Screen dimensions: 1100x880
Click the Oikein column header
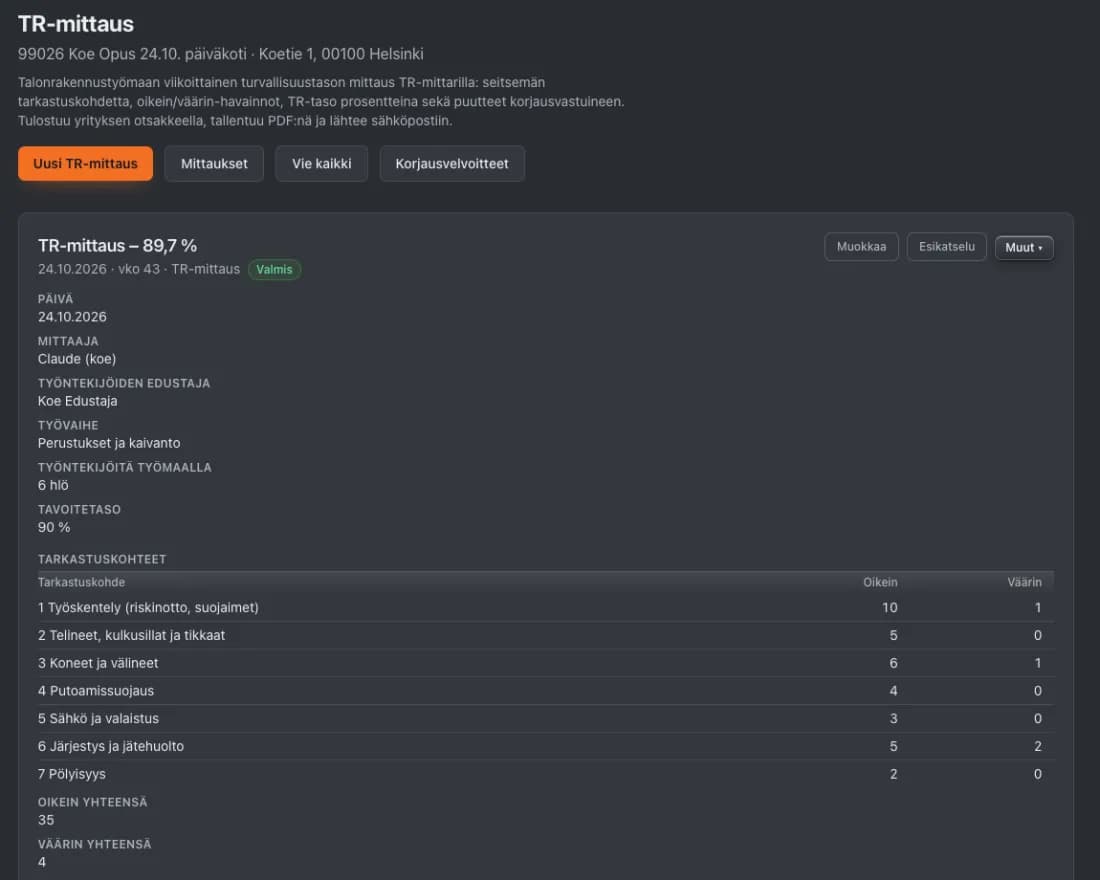880,582
